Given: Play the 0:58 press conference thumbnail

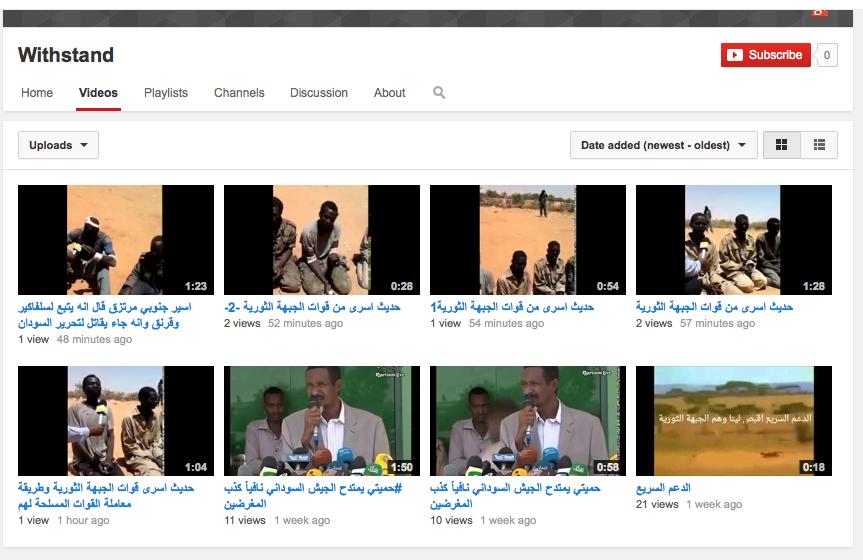Looking at the screenshot, I should [528, 421].
